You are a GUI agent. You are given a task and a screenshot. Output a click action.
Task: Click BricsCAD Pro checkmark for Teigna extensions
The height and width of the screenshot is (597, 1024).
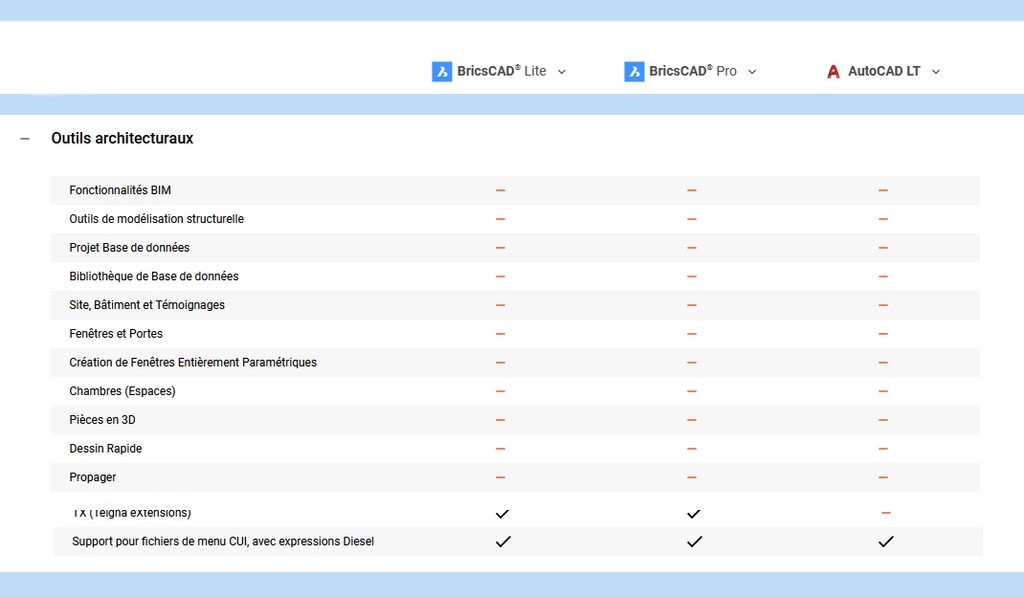694,514
